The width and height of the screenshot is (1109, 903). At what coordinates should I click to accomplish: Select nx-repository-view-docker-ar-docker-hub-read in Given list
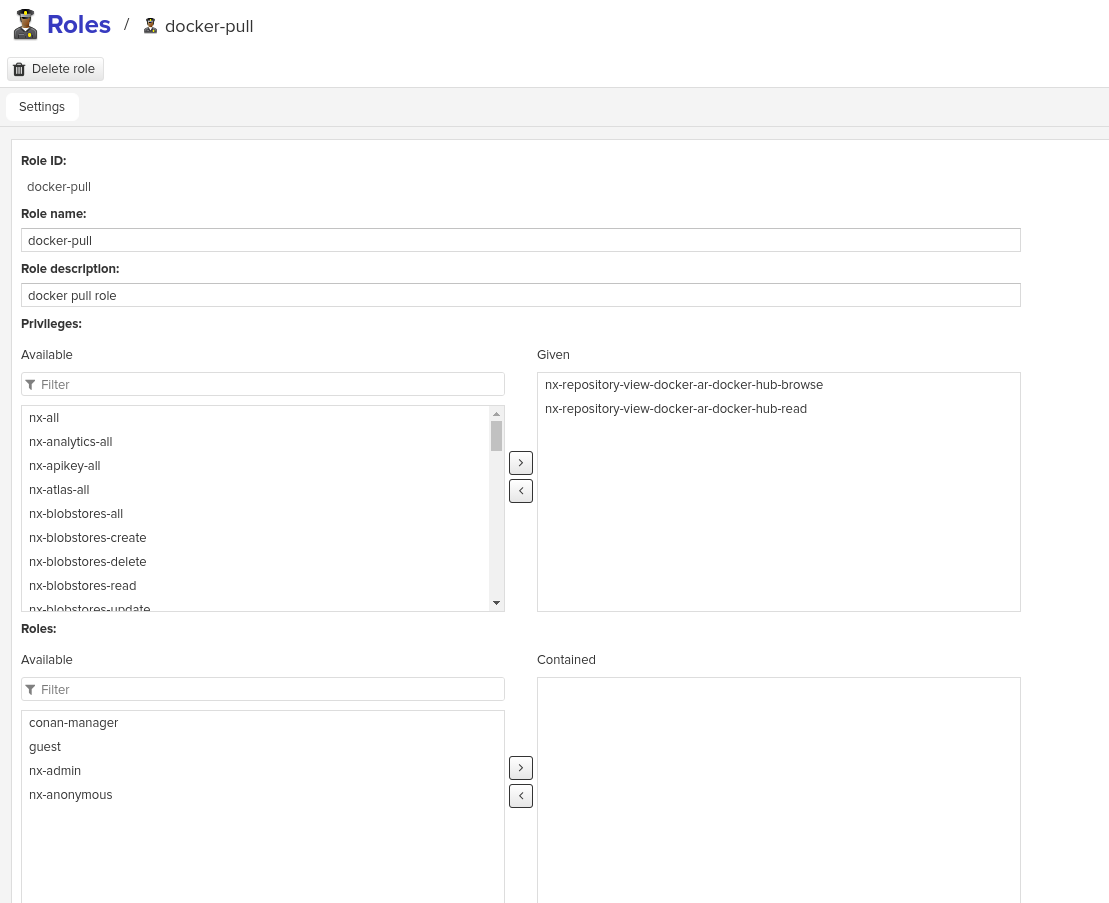[x=676, y=408]
